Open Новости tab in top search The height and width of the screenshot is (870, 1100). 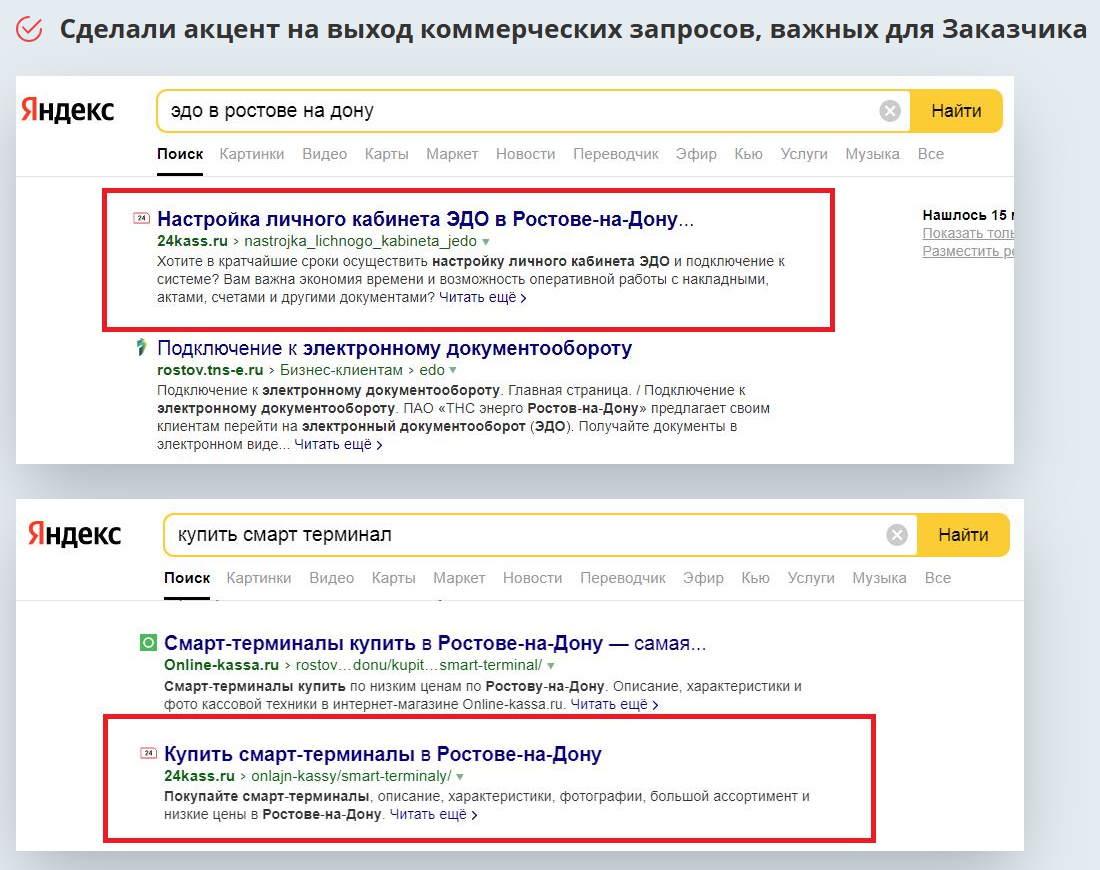coord(525,154)
